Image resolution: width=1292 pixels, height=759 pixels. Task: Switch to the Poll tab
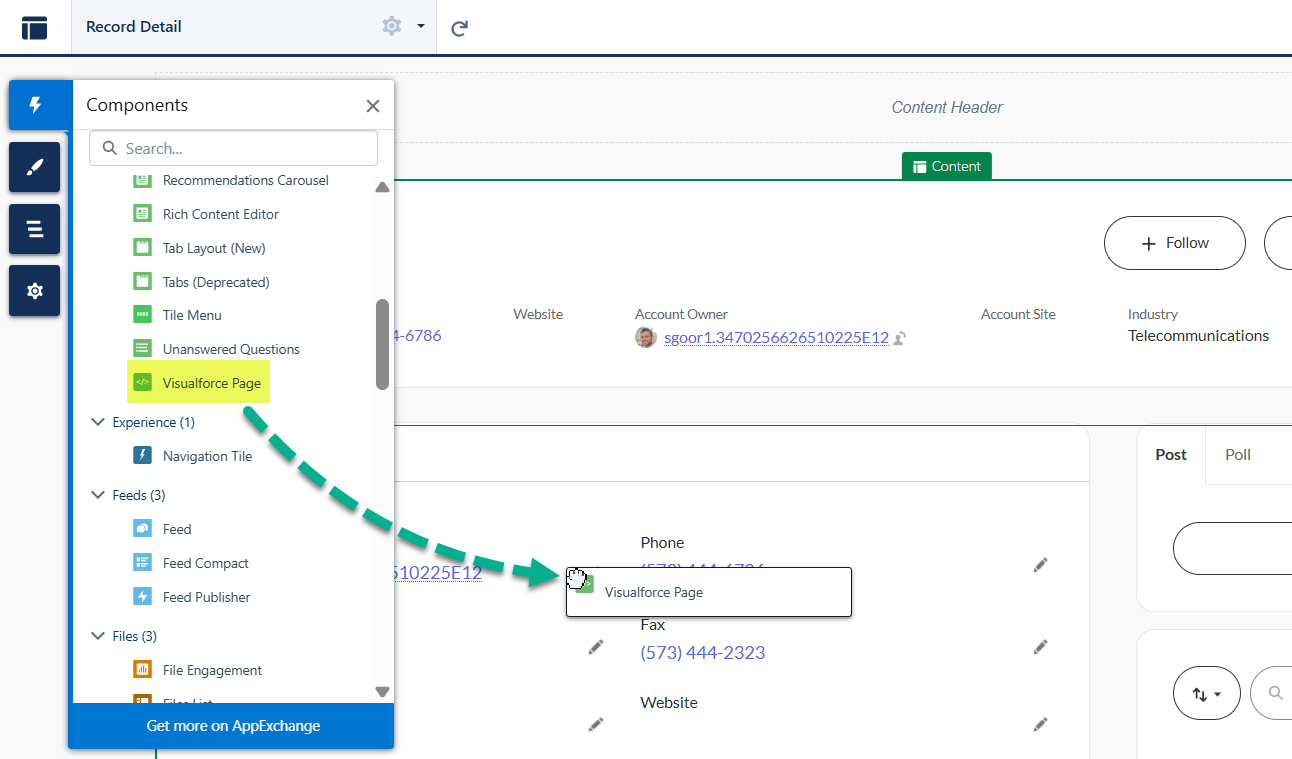[x=1238, y=455]
